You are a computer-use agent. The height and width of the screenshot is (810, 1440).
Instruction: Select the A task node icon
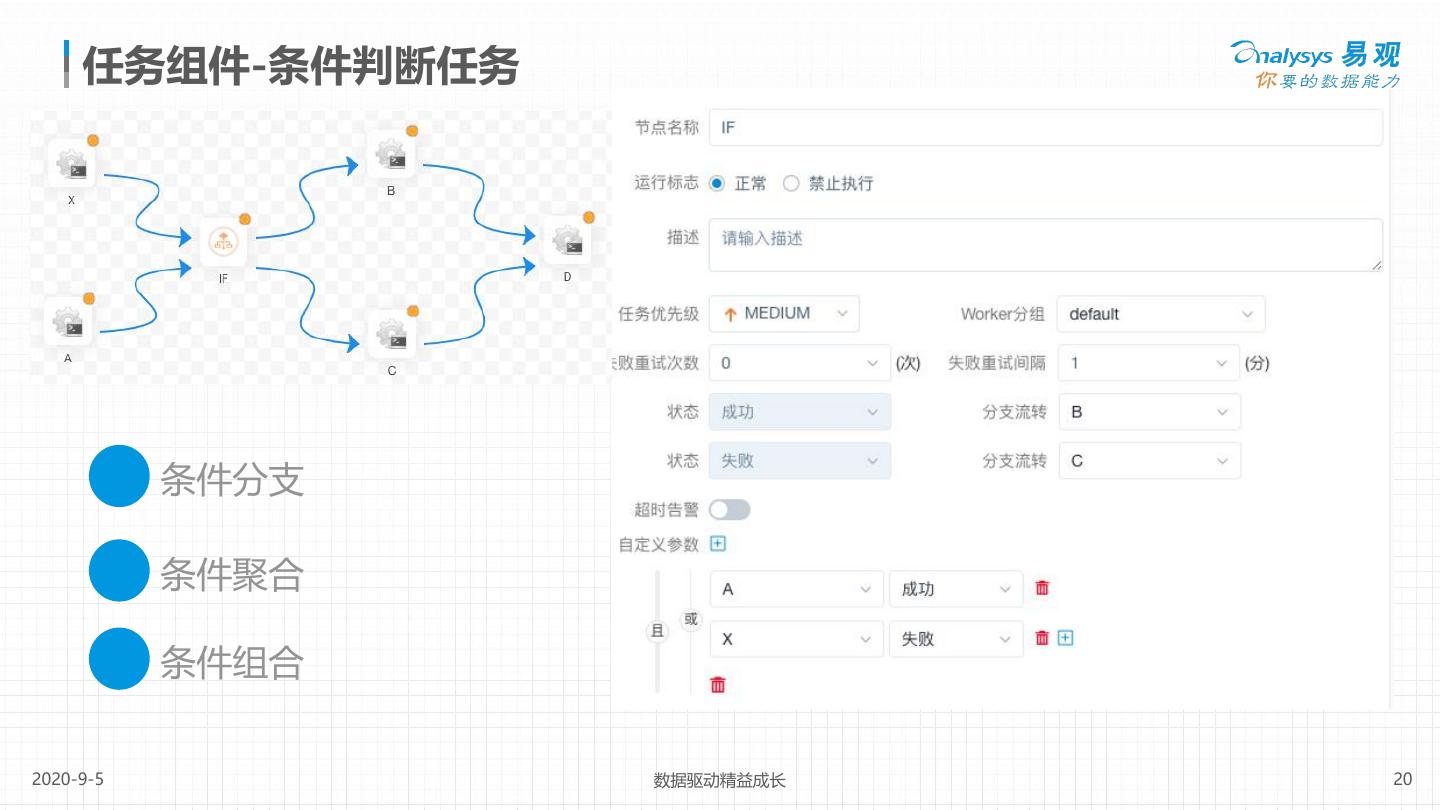click(68, 321)
